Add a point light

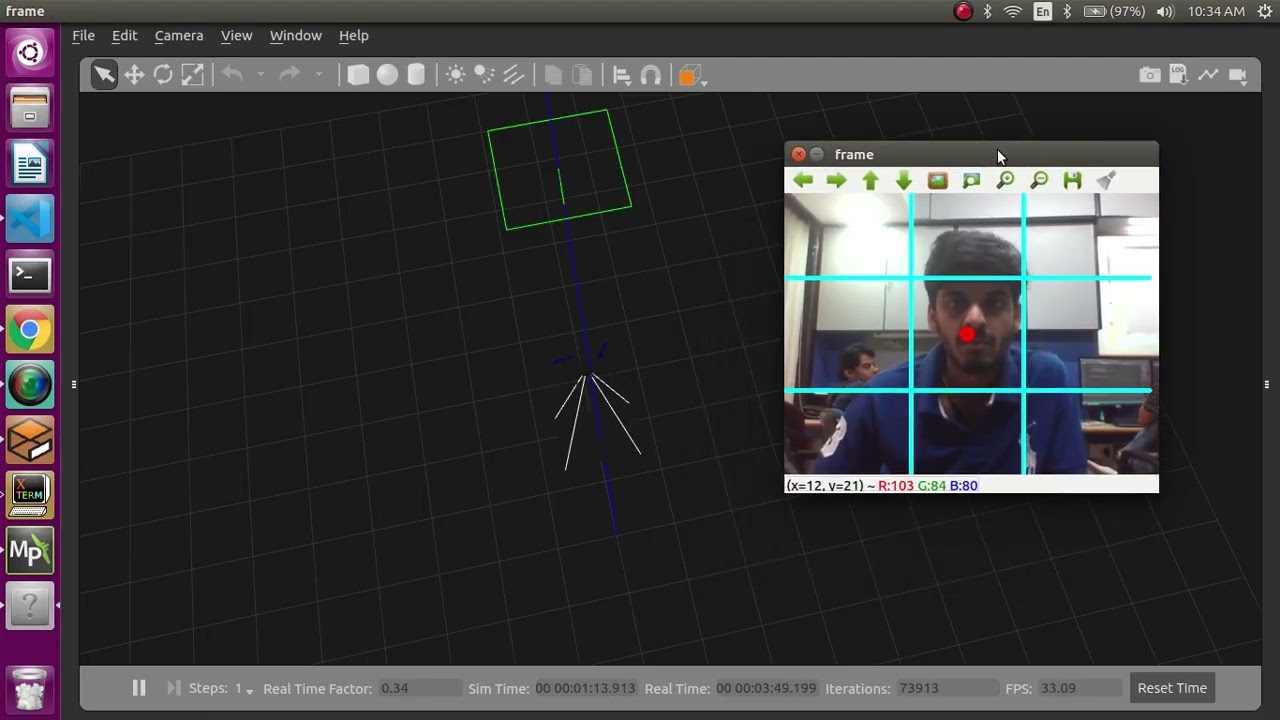point(455,75)
